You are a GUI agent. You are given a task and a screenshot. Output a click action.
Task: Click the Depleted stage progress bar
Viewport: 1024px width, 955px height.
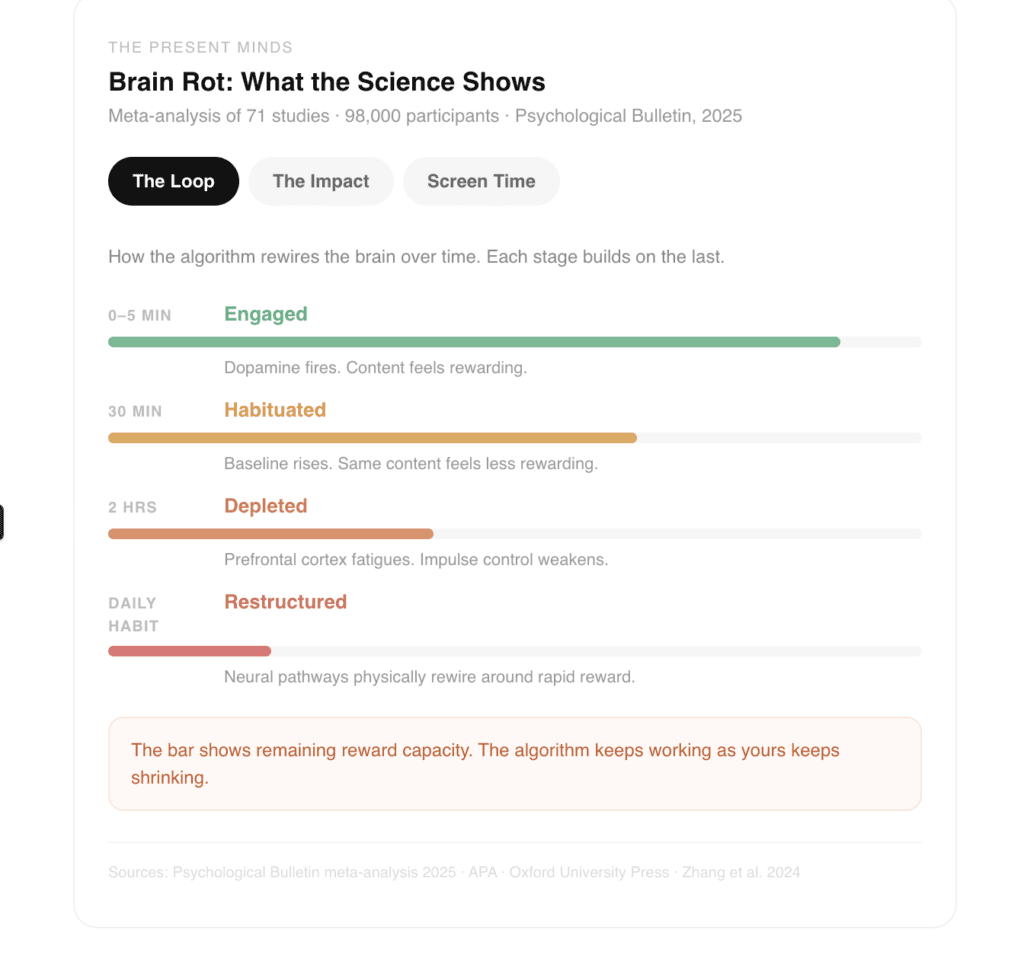tap(271, 534)
